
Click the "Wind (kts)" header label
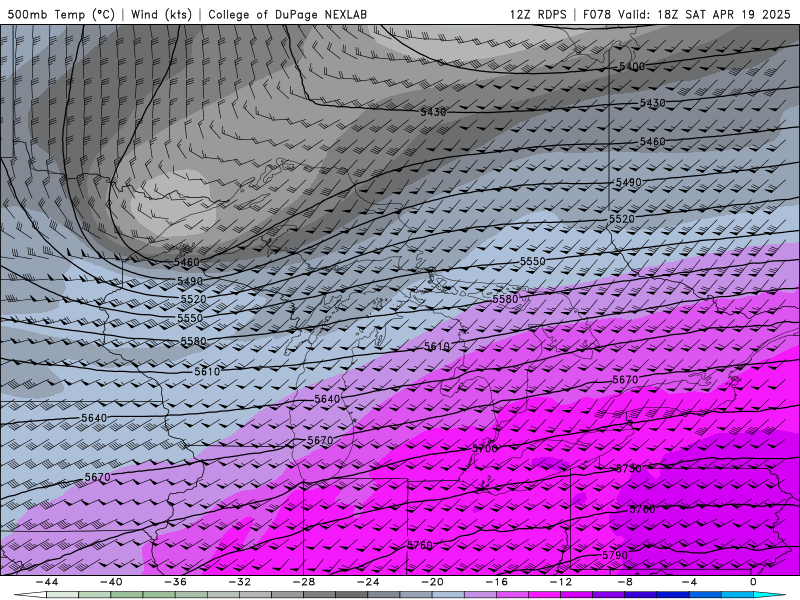click(161, 14)
